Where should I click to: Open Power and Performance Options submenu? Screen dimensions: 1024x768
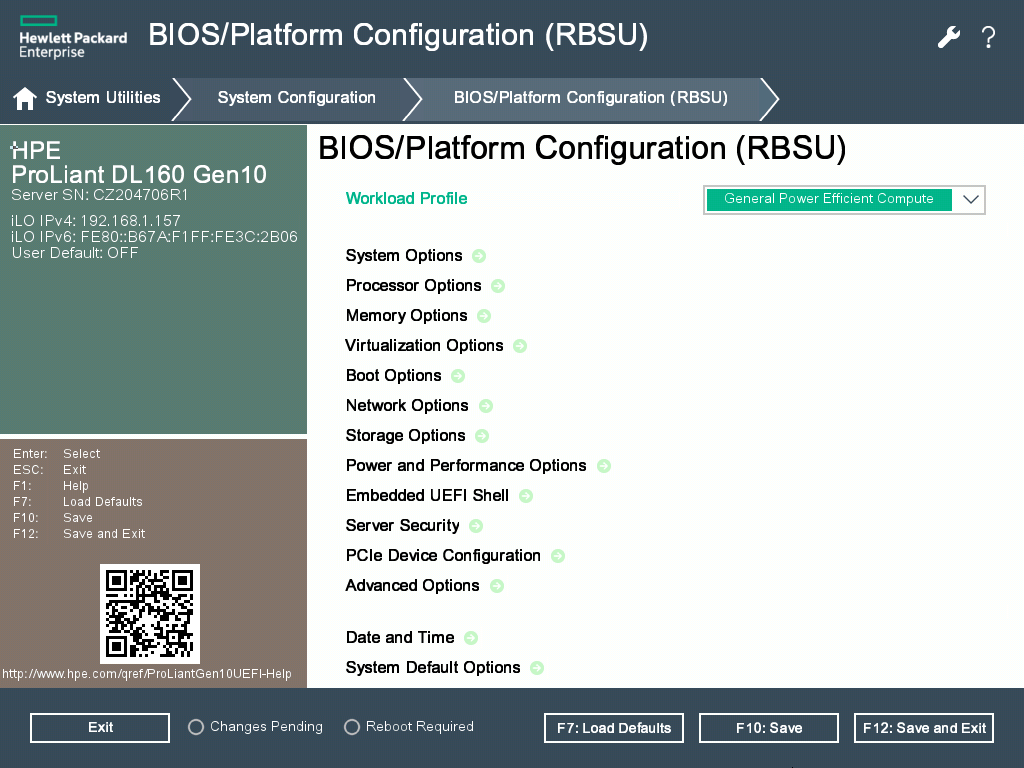(466, 466)
